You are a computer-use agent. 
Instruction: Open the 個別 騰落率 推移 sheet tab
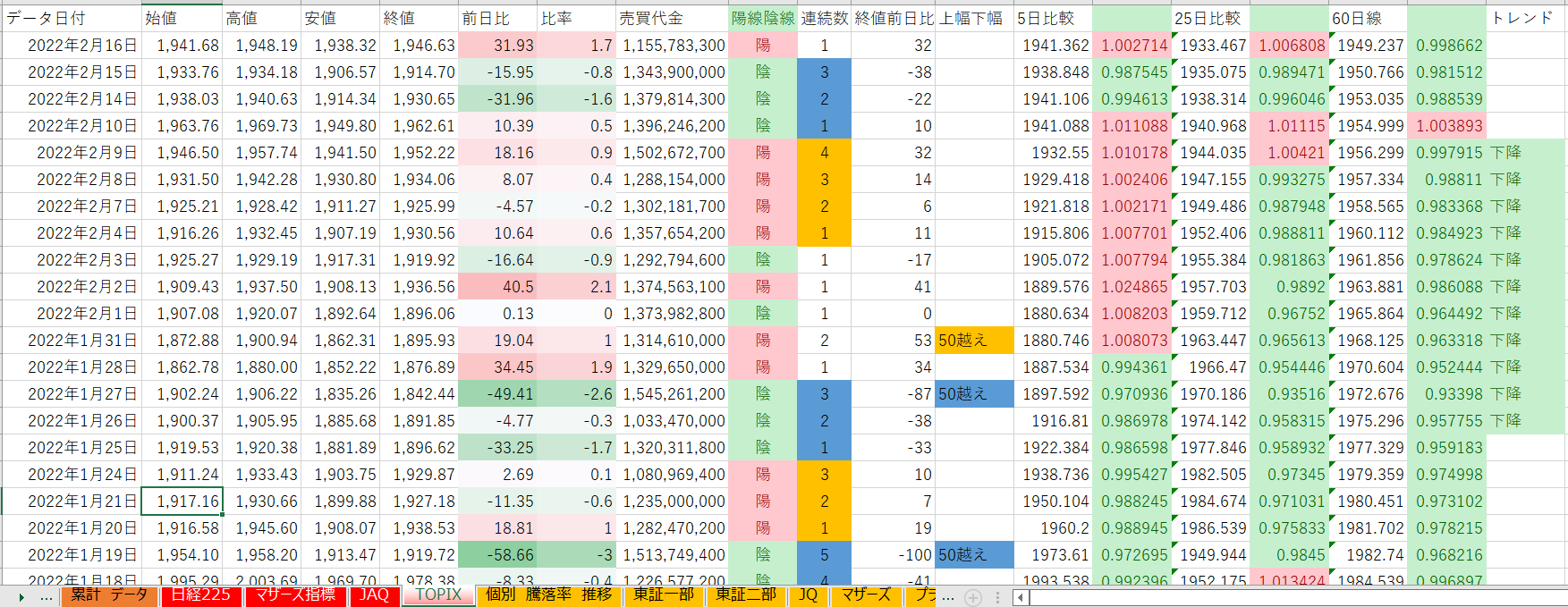[x=548, y=595]
